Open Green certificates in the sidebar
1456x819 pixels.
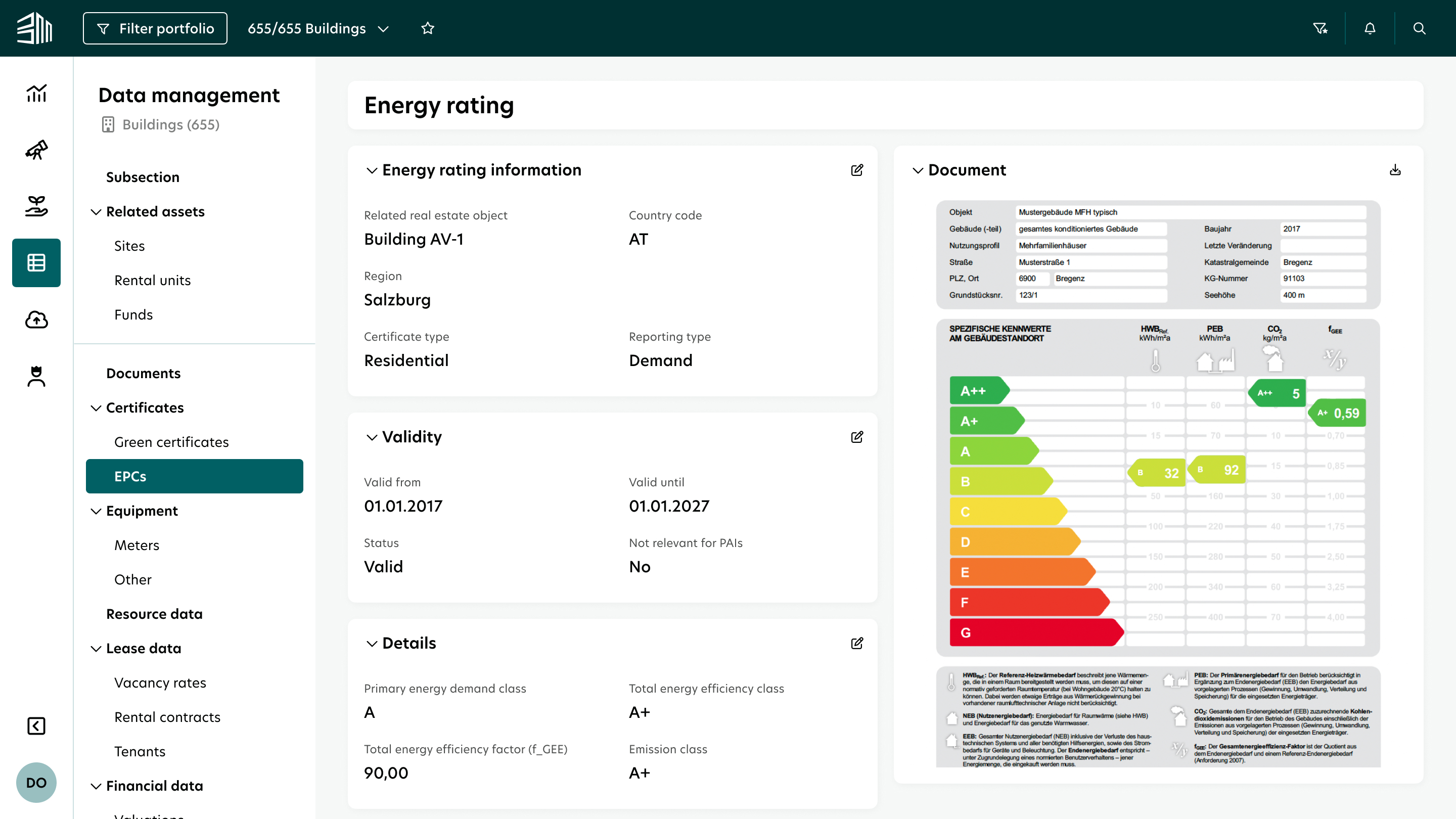pos(171,442)
